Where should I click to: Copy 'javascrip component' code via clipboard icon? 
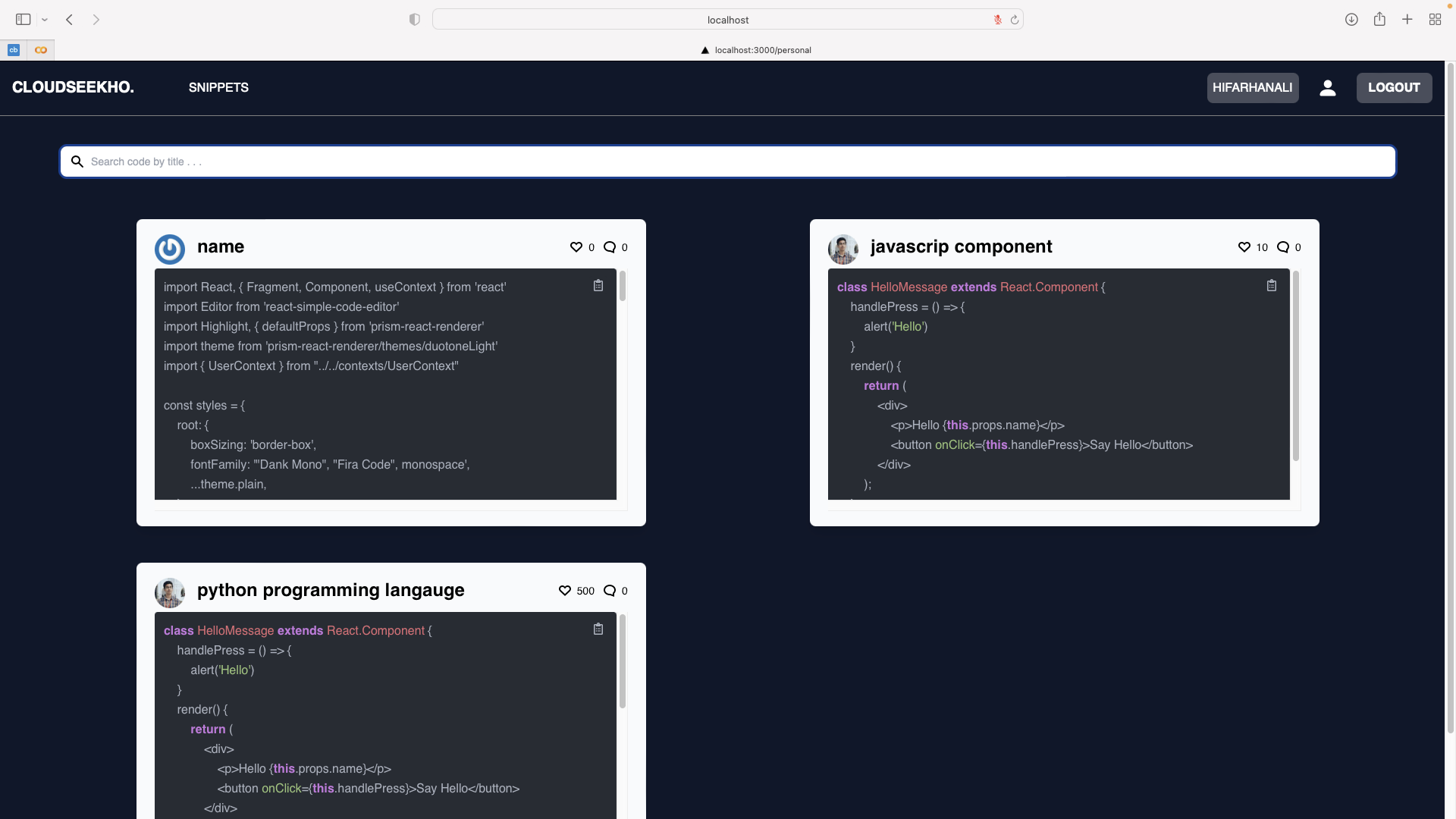pos(1272,286)
